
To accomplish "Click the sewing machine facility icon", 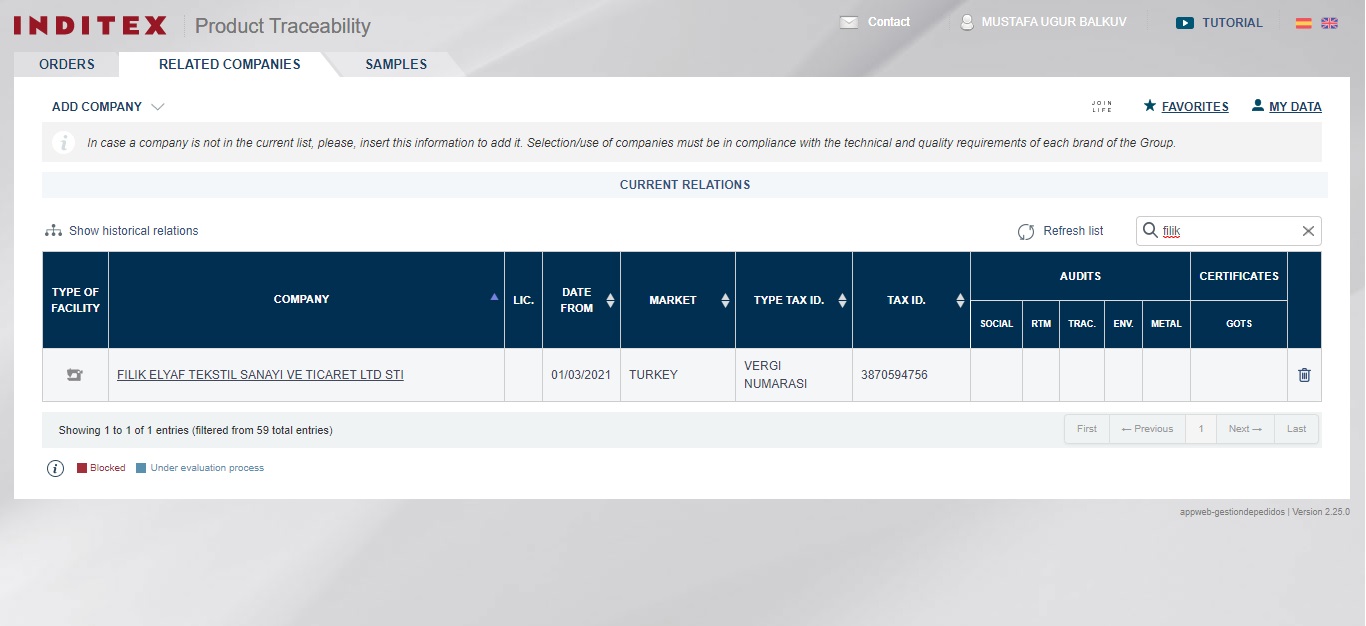I will tap(75, 375).
